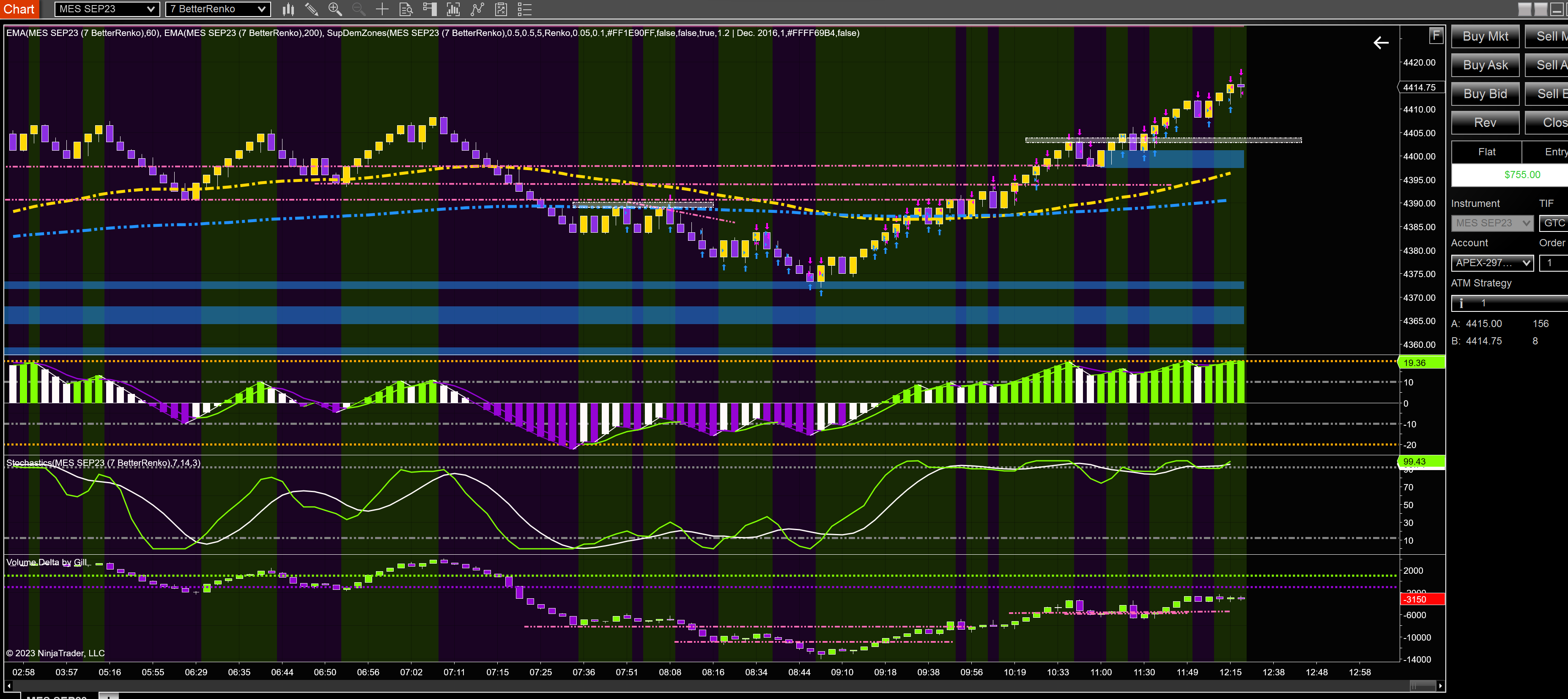Click the 4360.00 price axis label

1419,344
